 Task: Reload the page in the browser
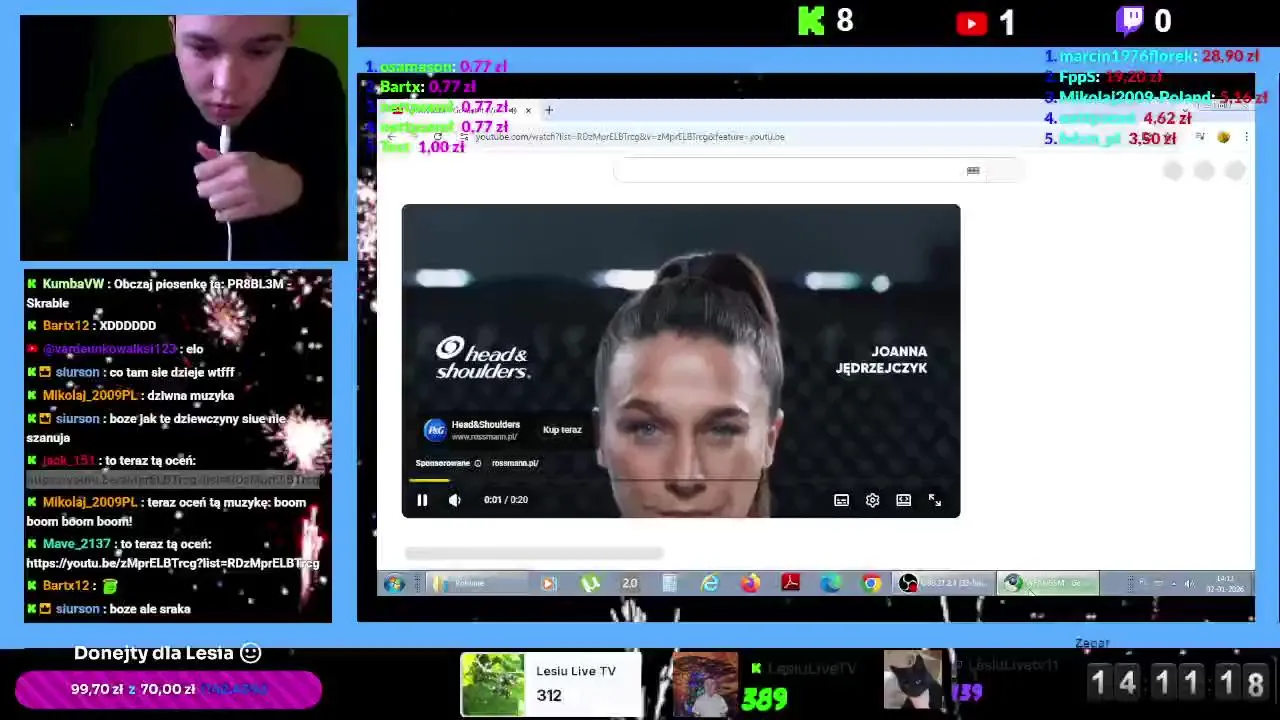[437, 137]
